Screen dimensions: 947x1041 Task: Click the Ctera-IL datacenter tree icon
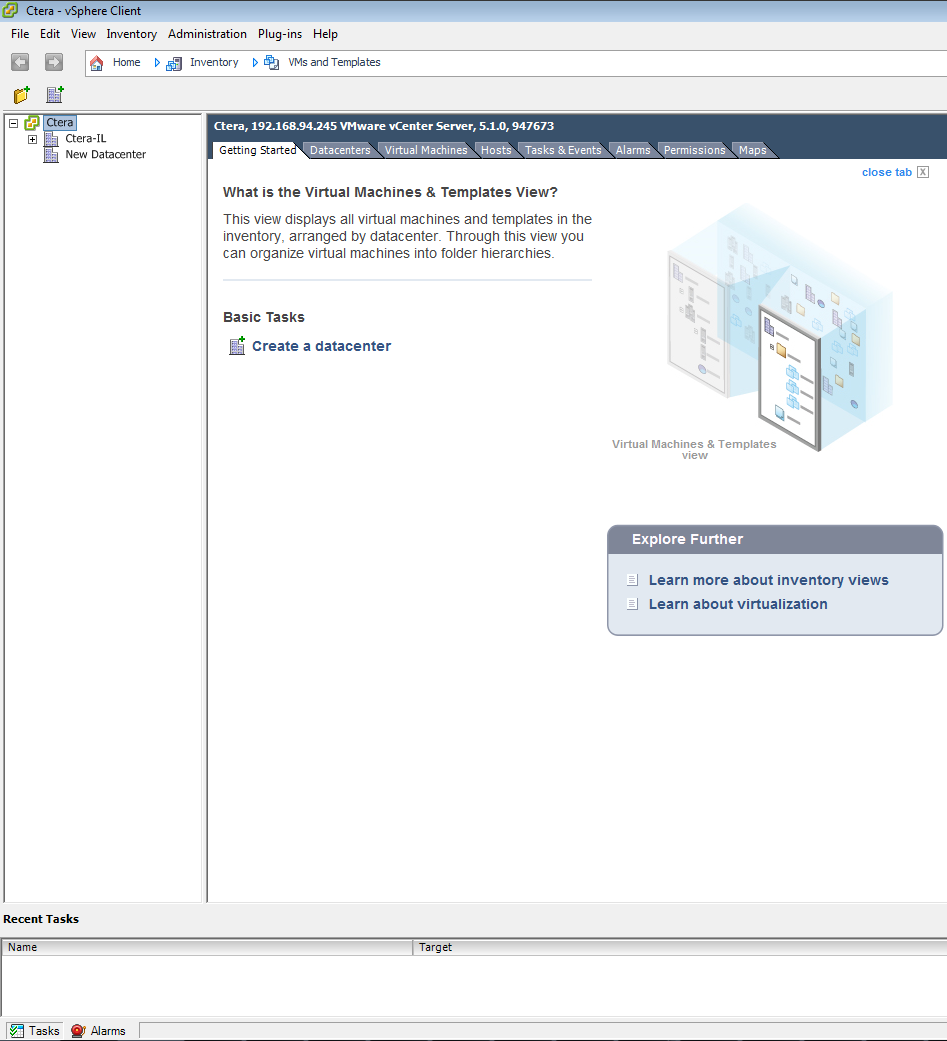51,139
